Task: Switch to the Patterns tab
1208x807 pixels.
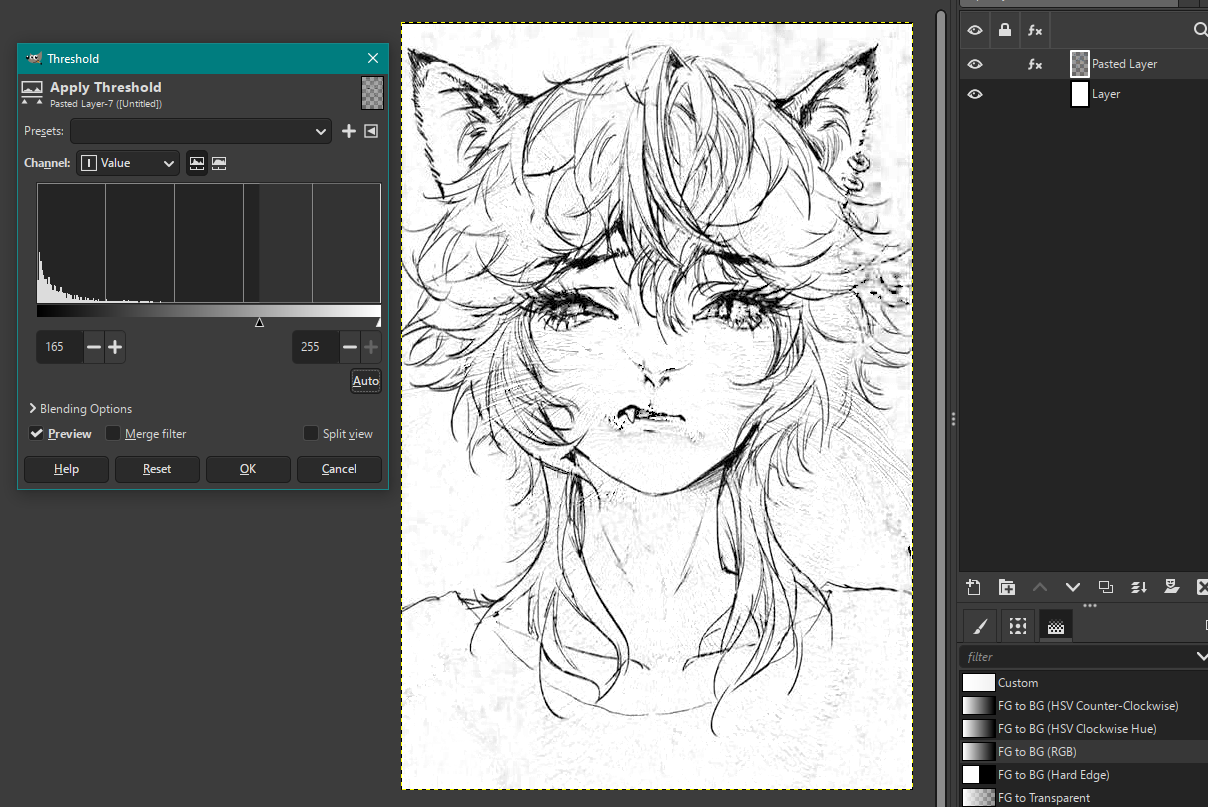Action: click(1018, 626)
